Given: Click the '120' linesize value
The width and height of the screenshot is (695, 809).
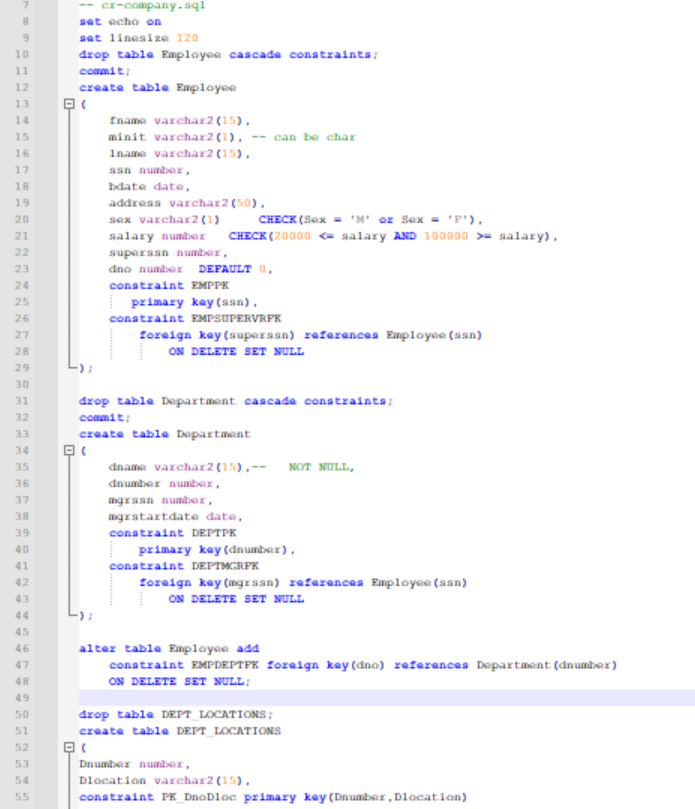Looking at the screenshot, I should (x=187, y=38).
